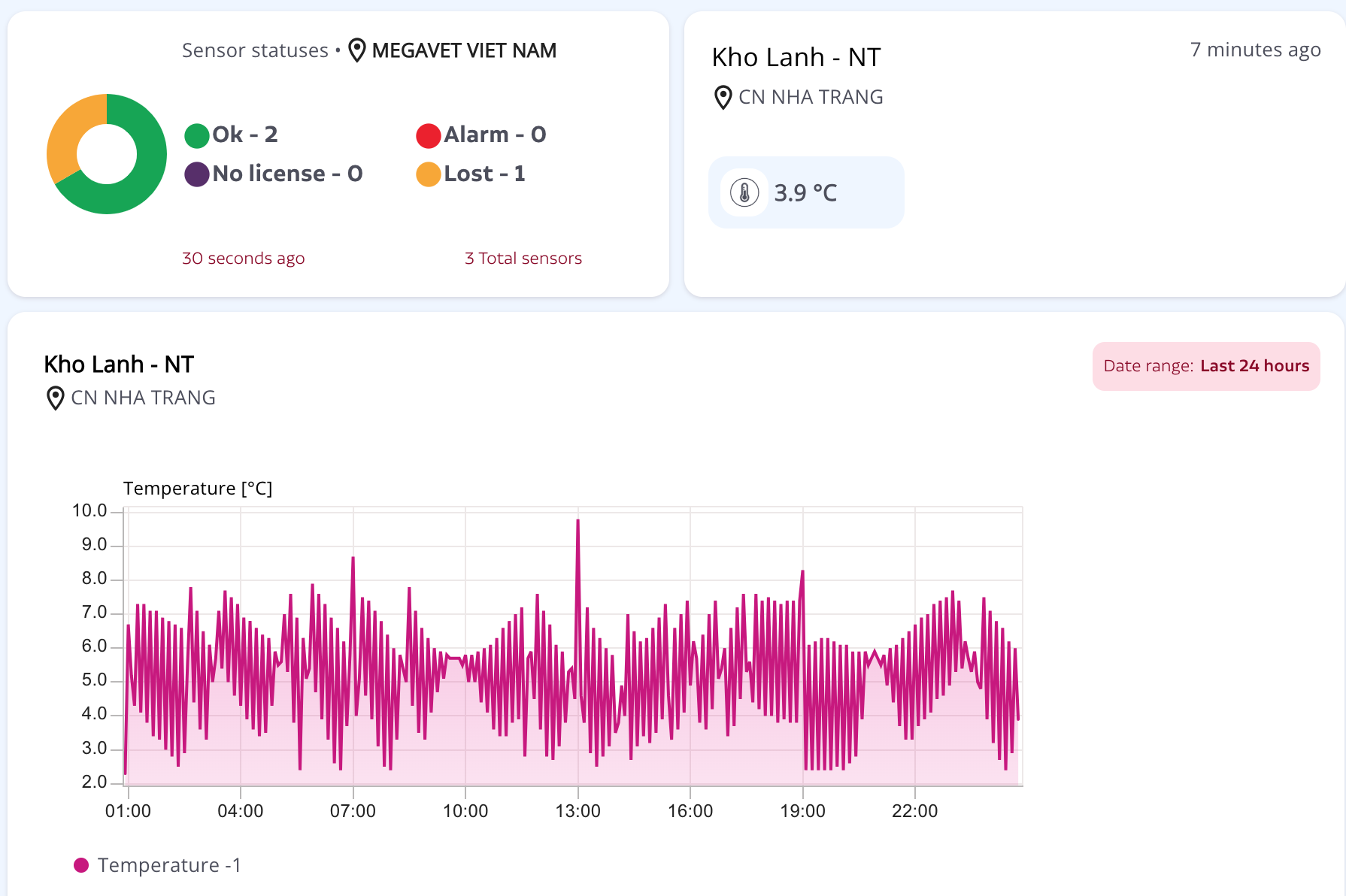This screenshot has width=1346, height=896.
Task: Click the 07:00 time axis label
Action: click(353, 811)
